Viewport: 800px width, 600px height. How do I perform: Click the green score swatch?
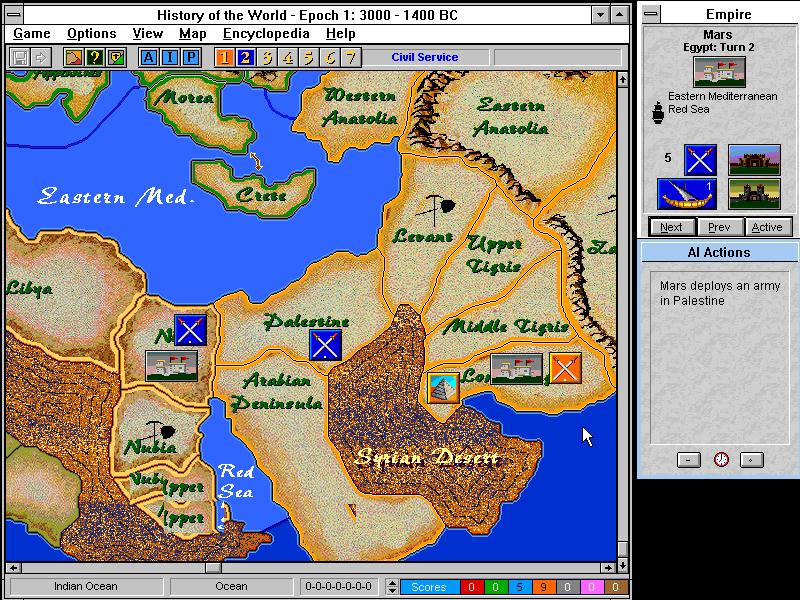tap(495, 587)
